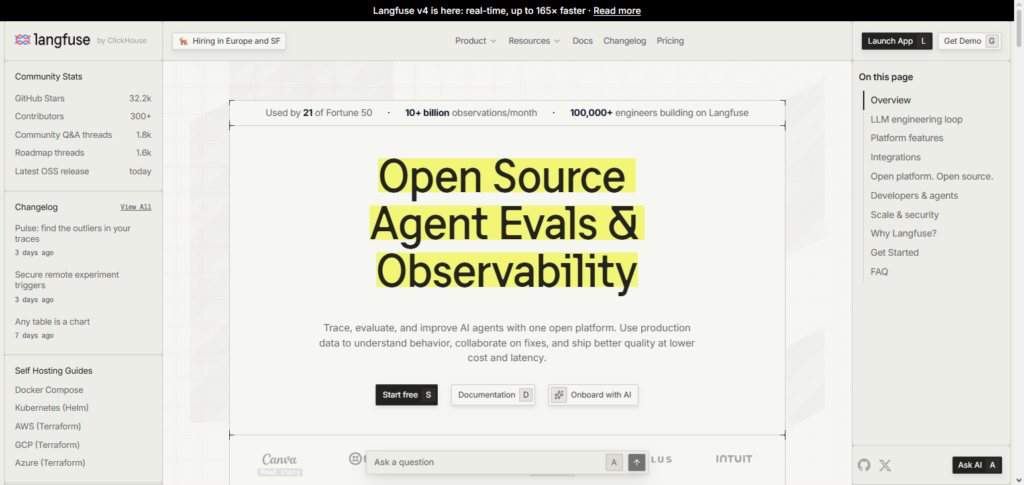Jump to Scale & security section
This screenshot has height=485, width=1024.
point(904,215)
